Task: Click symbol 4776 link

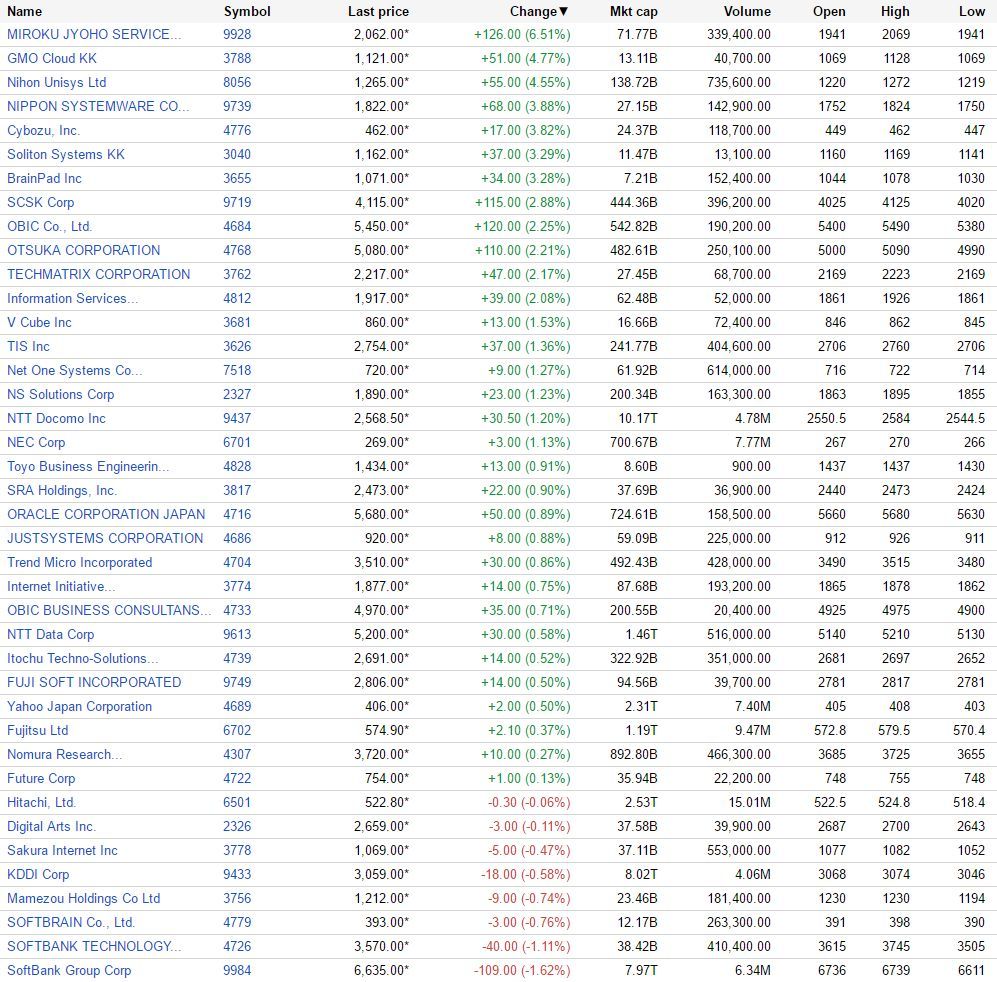Action: click(x=237, y=130)
